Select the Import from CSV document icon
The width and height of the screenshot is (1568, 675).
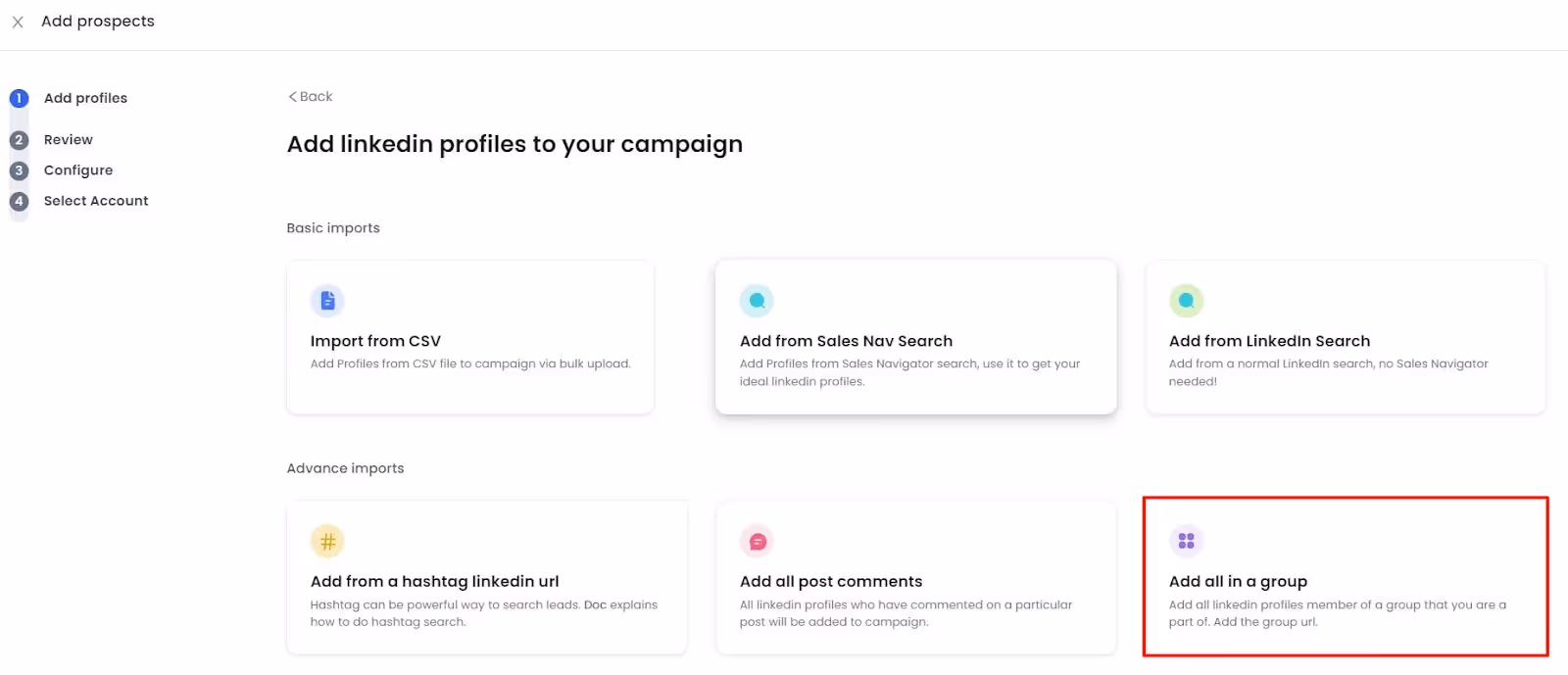click(x=327, y=301)
